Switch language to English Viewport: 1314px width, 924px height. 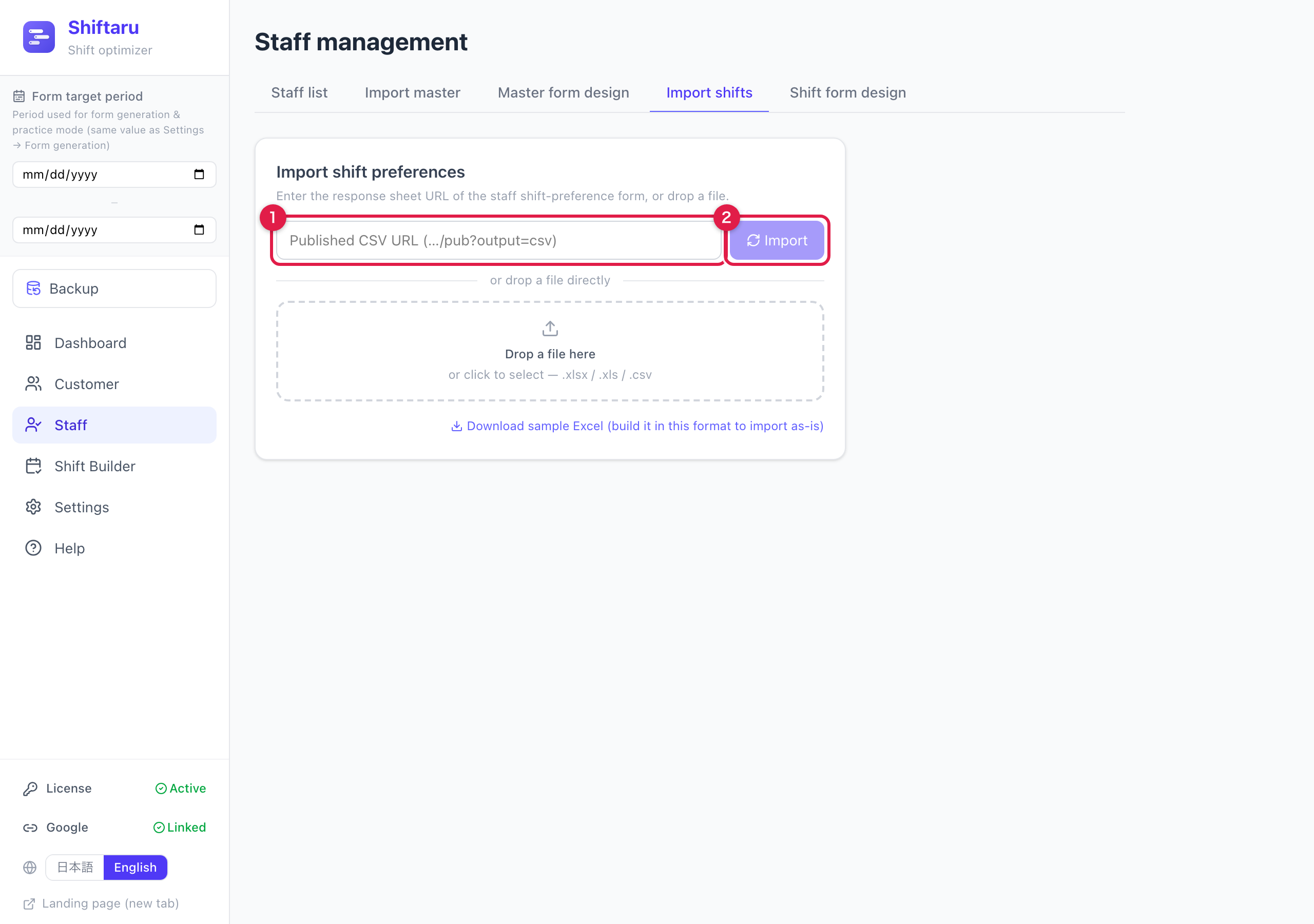[x=135, y=868]
